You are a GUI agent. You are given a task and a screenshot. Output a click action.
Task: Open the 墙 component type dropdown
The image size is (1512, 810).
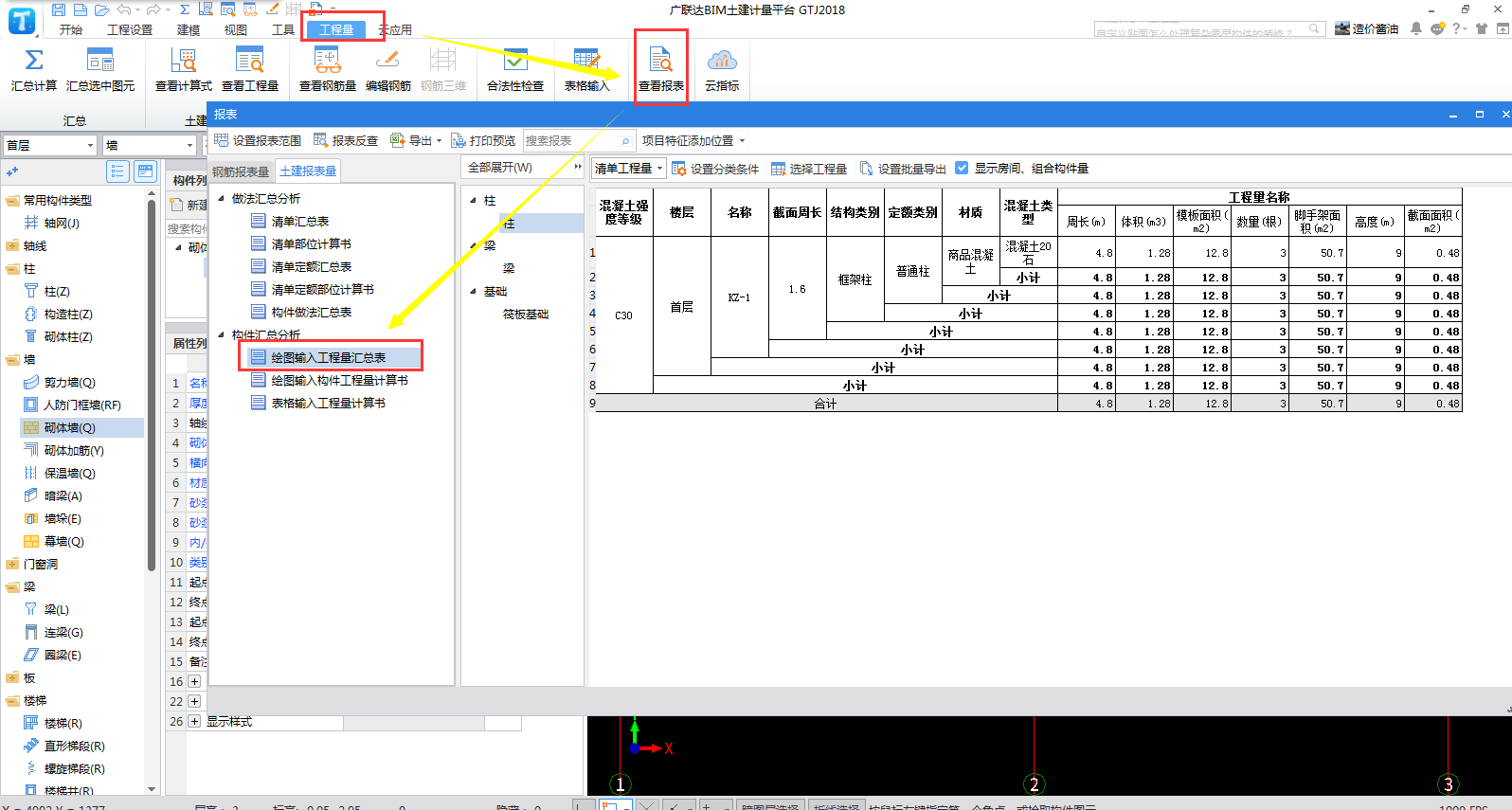tap(150, 145)
